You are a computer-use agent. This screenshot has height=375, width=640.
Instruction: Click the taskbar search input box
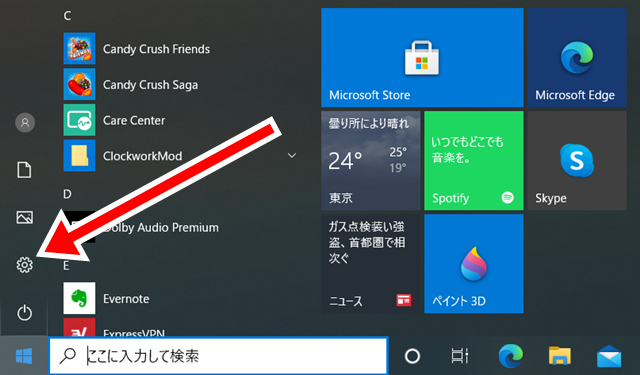(x=218, y=356)
